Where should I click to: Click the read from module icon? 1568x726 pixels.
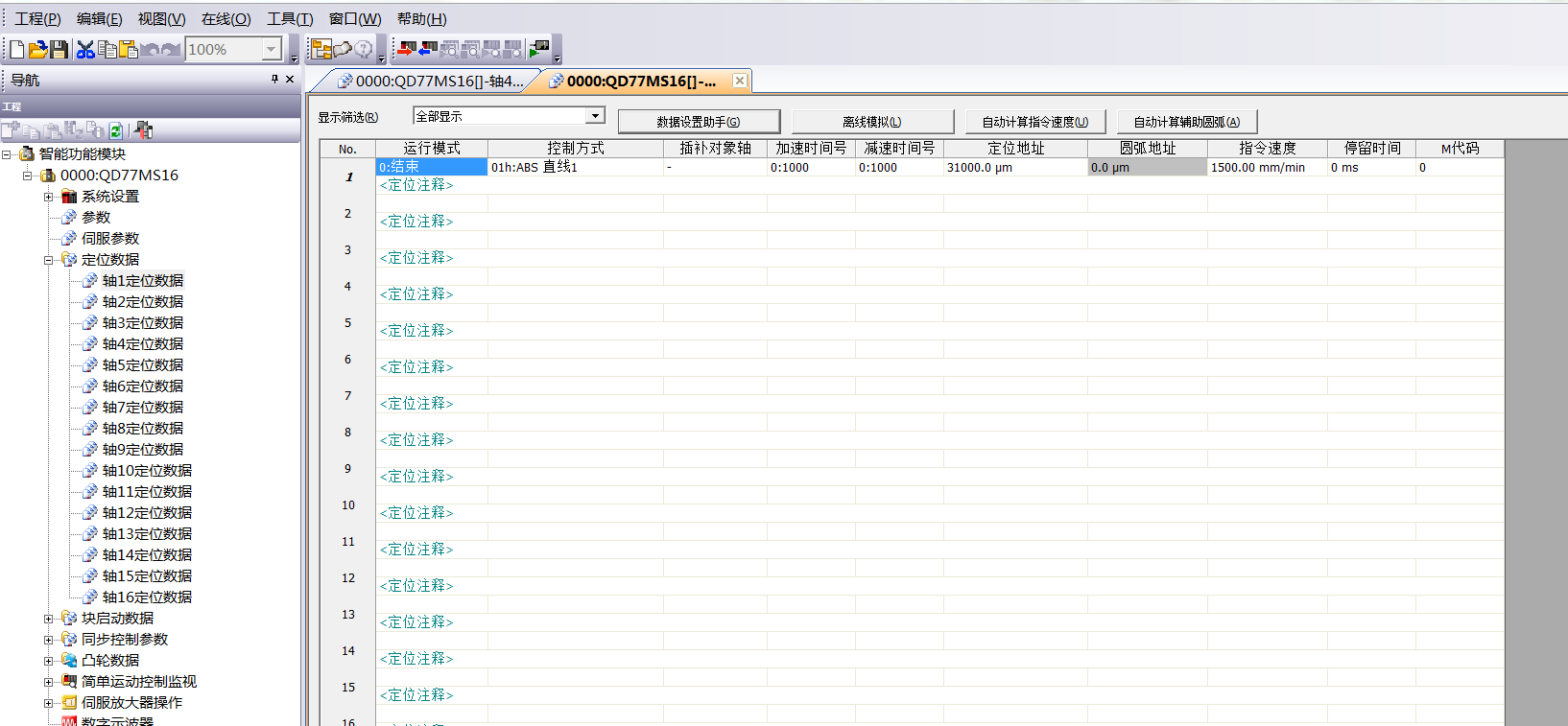coord(428,49)
